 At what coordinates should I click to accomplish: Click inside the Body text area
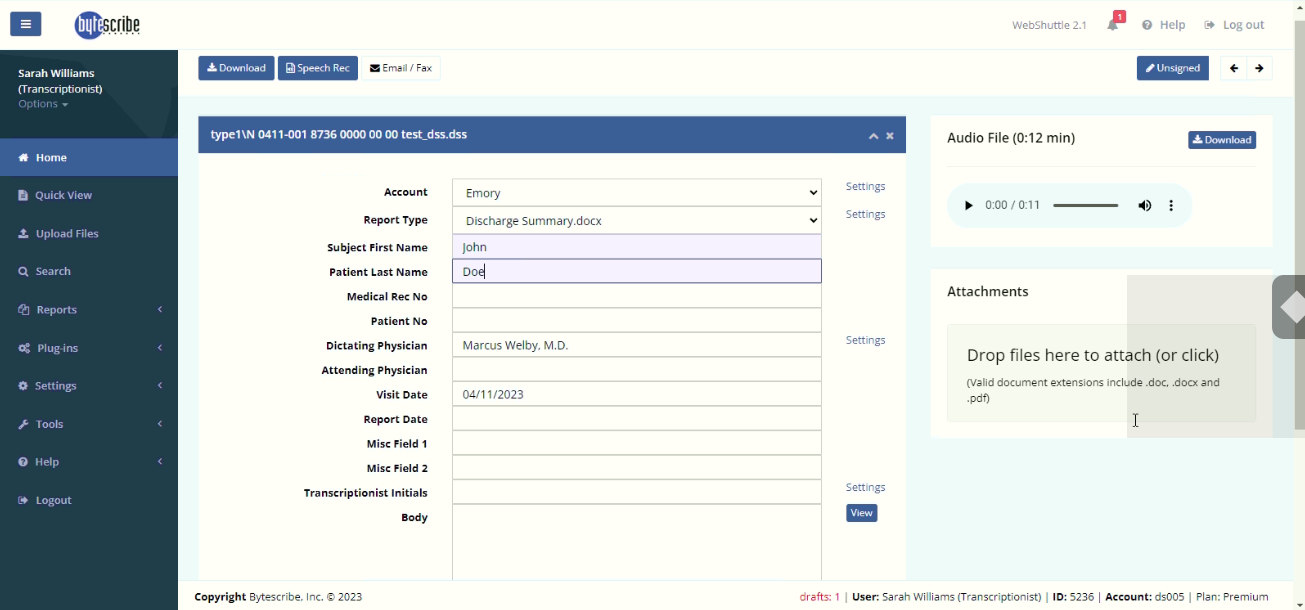pyautogui.click(x=637, y=543)
